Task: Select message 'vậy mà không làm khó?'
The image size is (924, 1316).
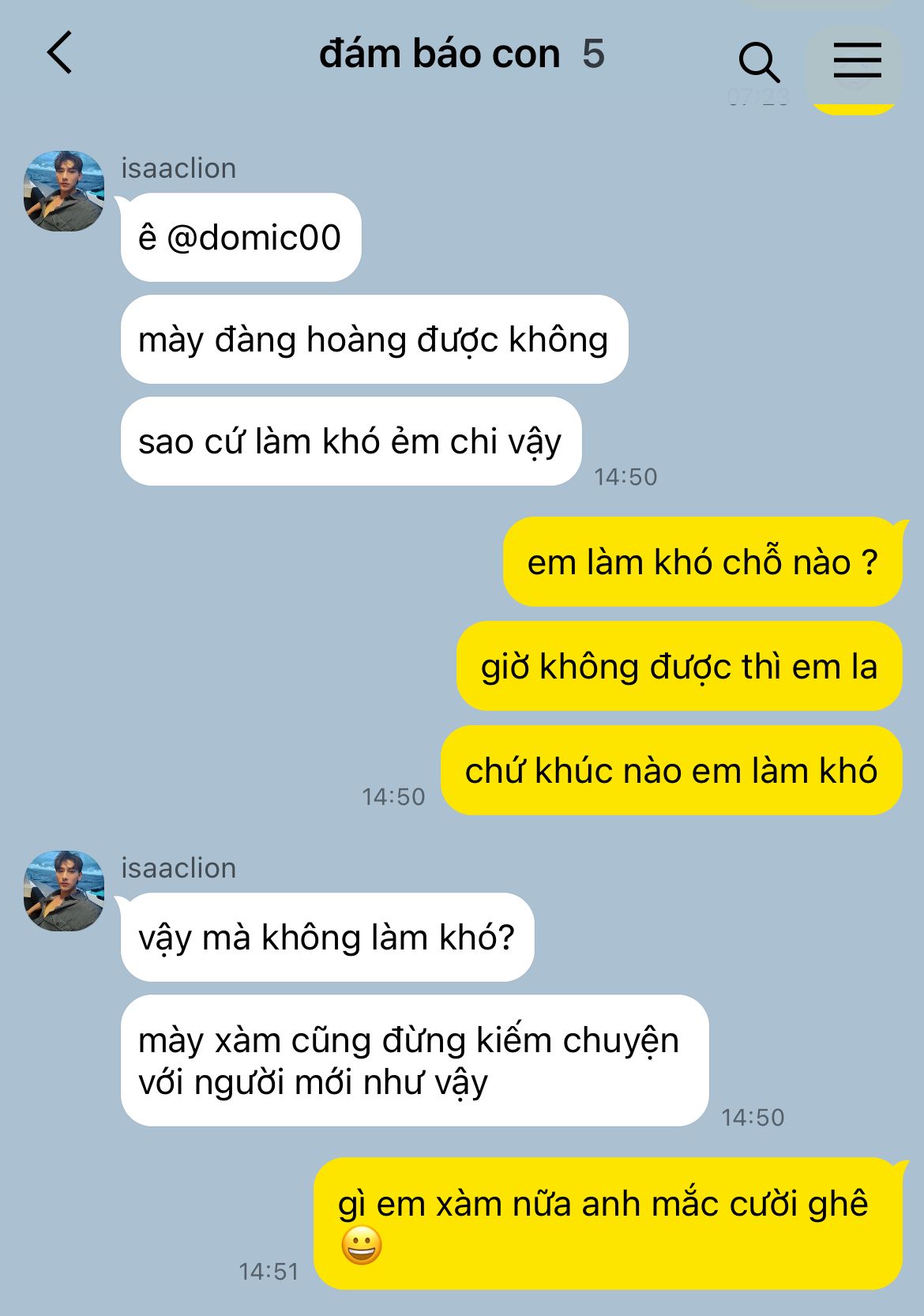Action: pyautogui.click(x=327, y=938)
